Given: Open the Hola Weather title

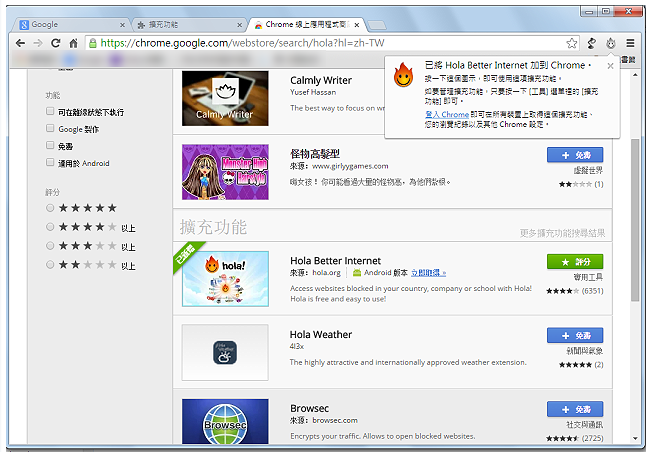Looking at the screenshot, I should (x=321, y=335).
